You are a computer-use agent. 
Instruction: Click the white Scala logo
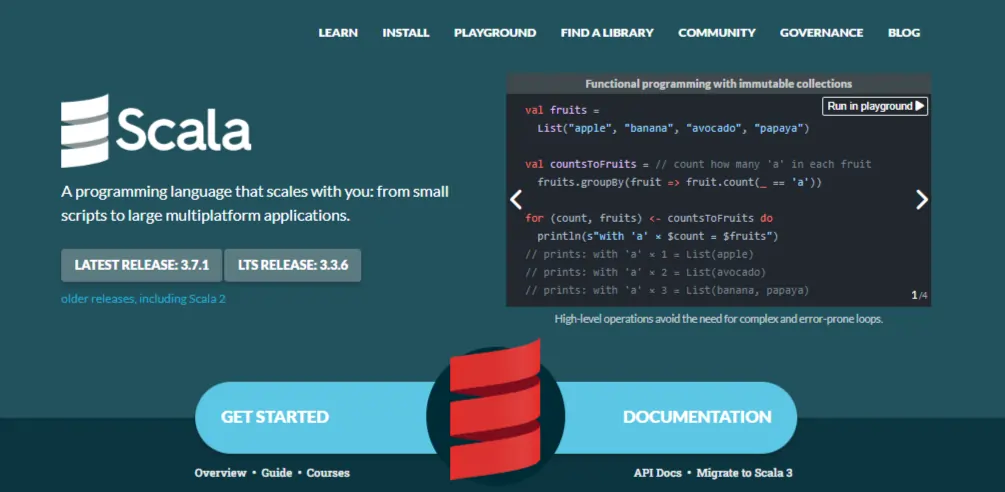coord(156,131)
